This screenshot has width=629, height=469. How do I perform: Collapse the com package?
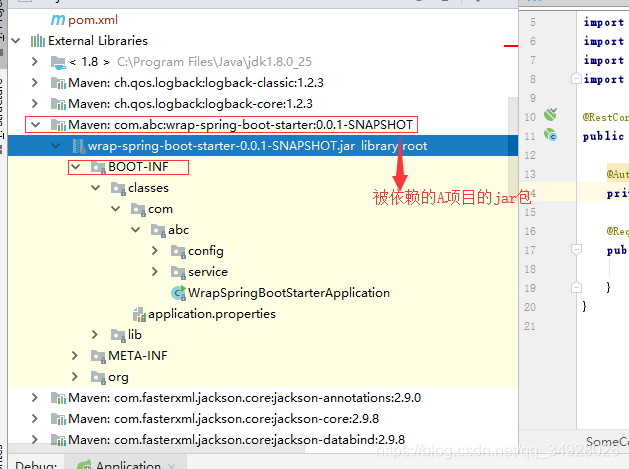click(x=116, y=209)
